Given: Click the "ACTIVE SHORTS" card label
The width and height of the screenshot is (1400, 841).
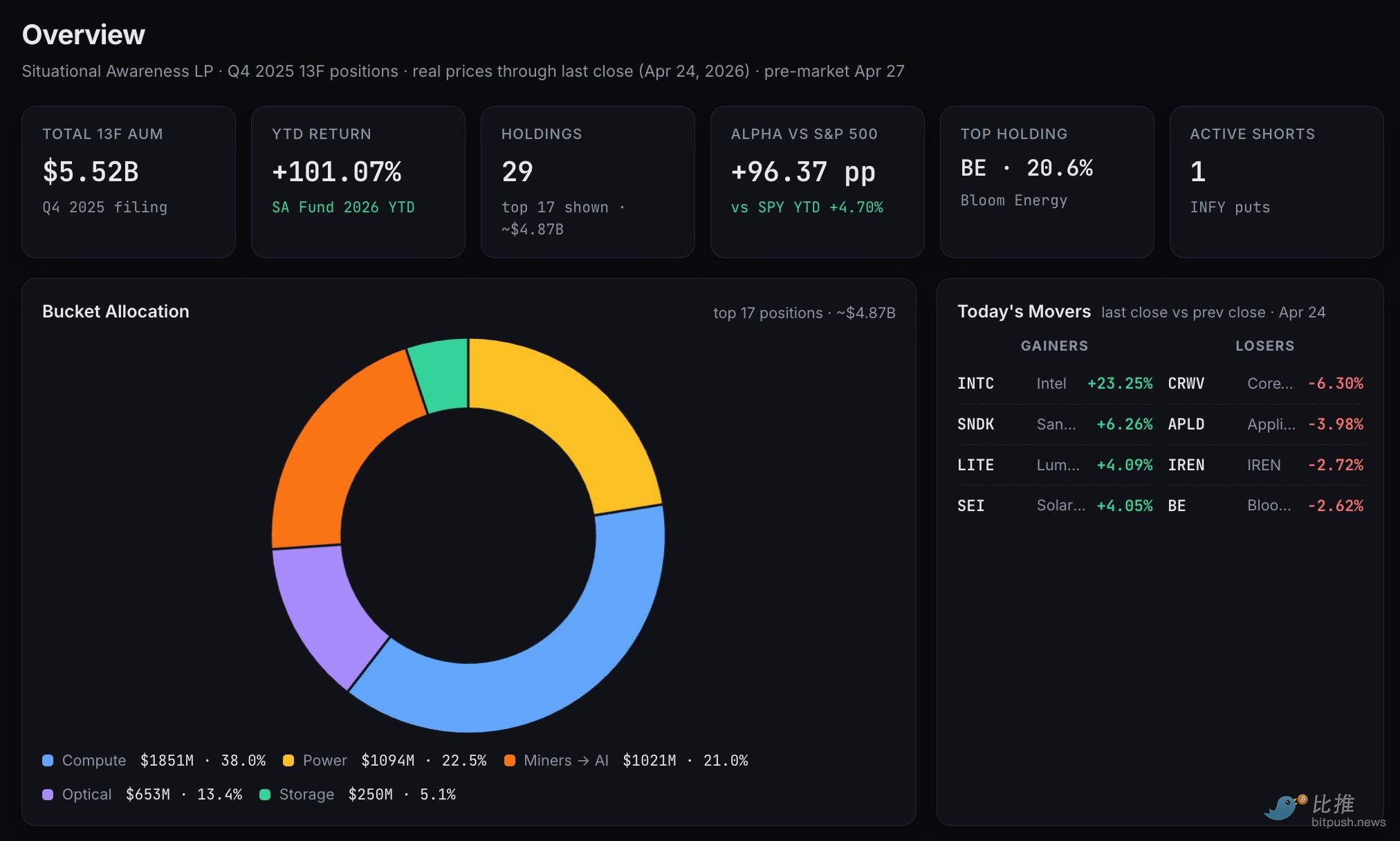Looking at the screenshot, I should [x=1253, y=134].
